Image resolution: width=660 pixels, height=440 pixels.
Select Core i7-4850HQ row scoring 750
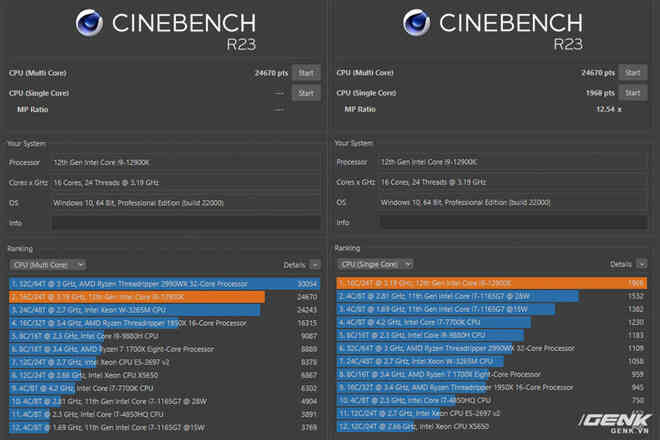[x=492, y=400]
